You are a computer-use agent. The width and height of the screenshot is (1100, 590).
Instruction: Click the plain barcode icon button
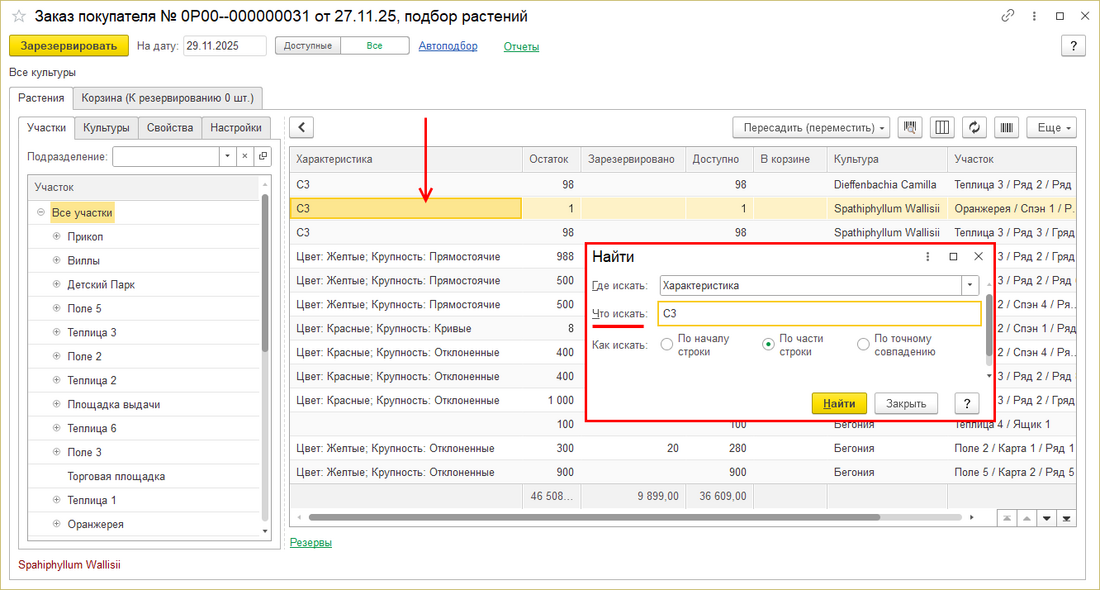coord(1005,128)
